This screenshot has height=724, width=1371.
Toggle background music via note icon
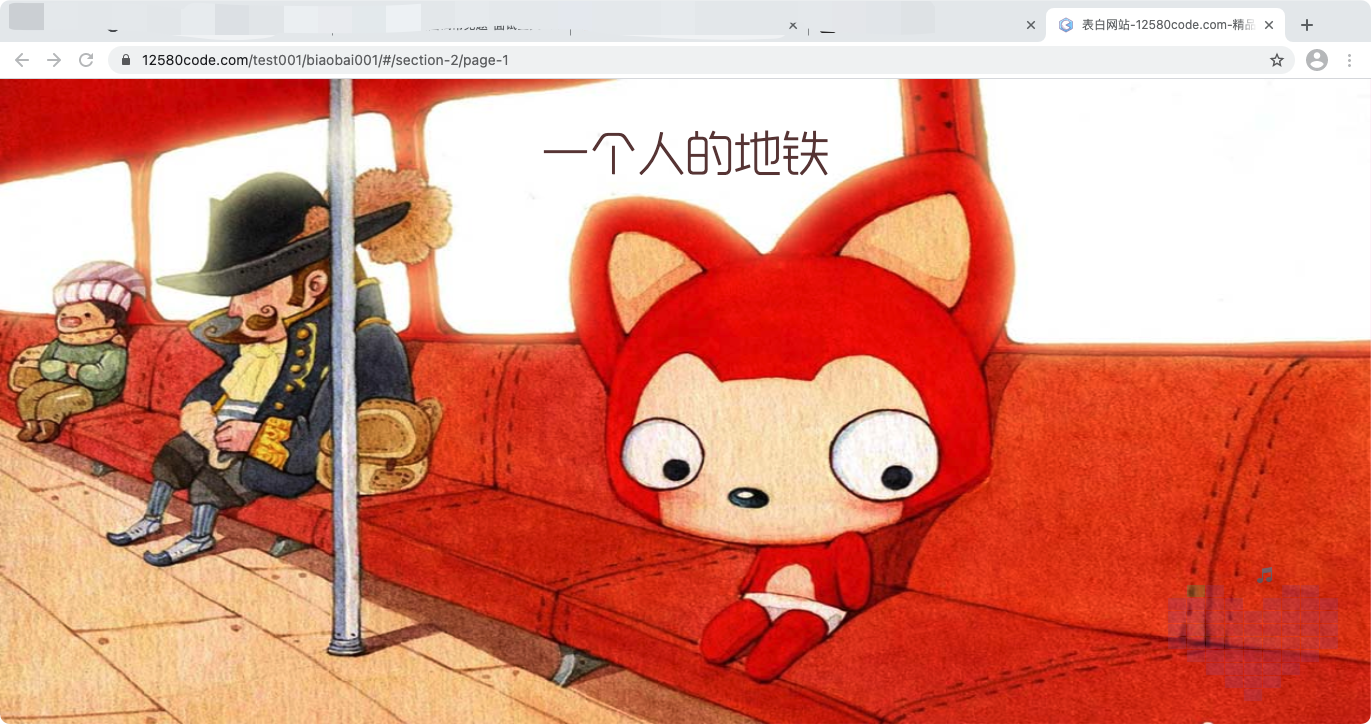pyautogui.click(x=1265, y=575)
